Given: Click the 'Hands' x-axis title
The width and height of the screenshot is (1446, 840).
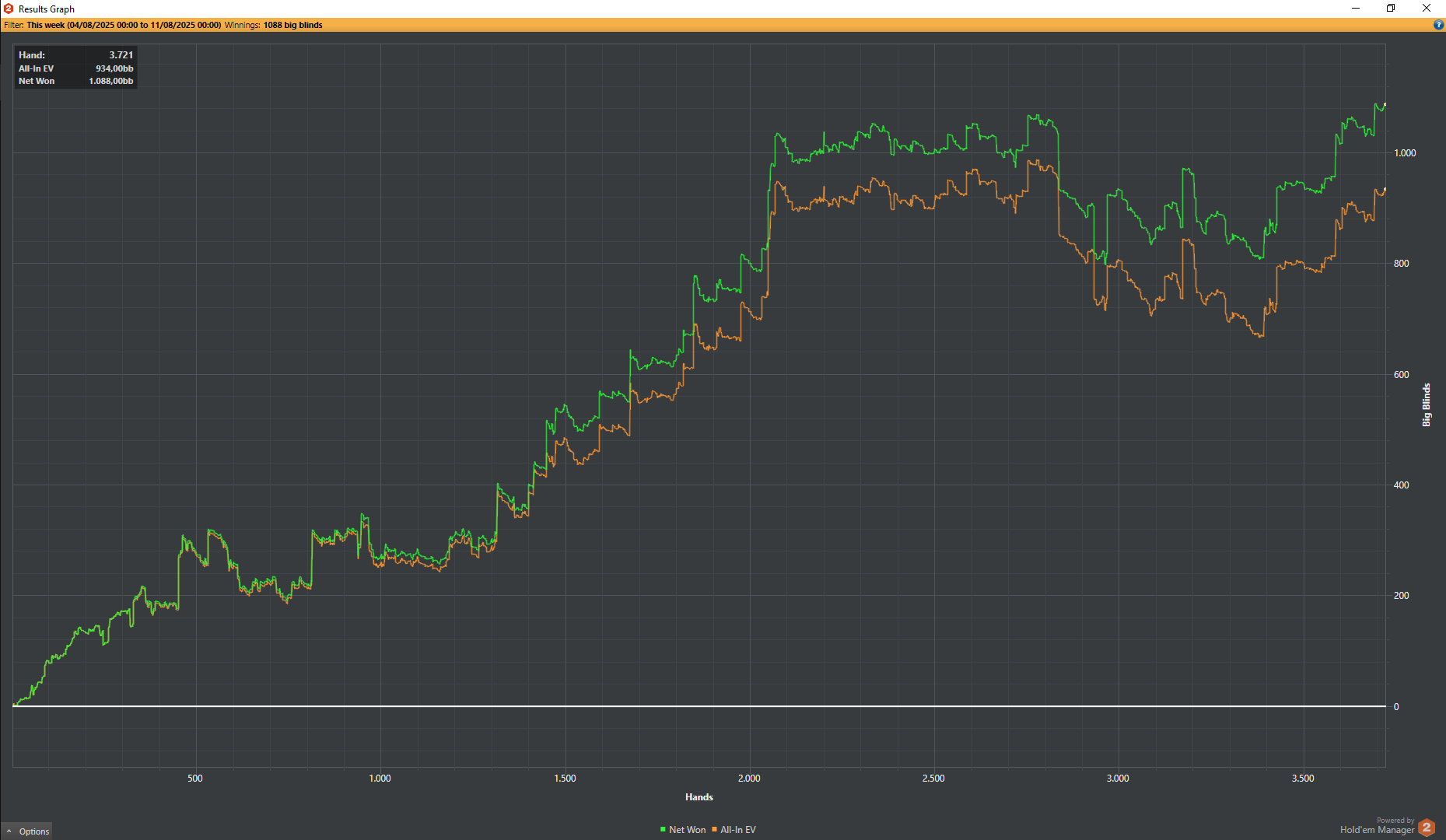Looking at the screenshot, I should coord(699,797).
